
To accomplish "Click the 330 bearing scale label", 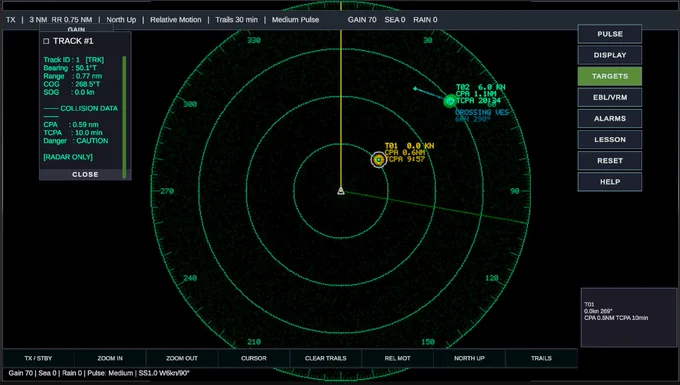I will tap(254, 40).
